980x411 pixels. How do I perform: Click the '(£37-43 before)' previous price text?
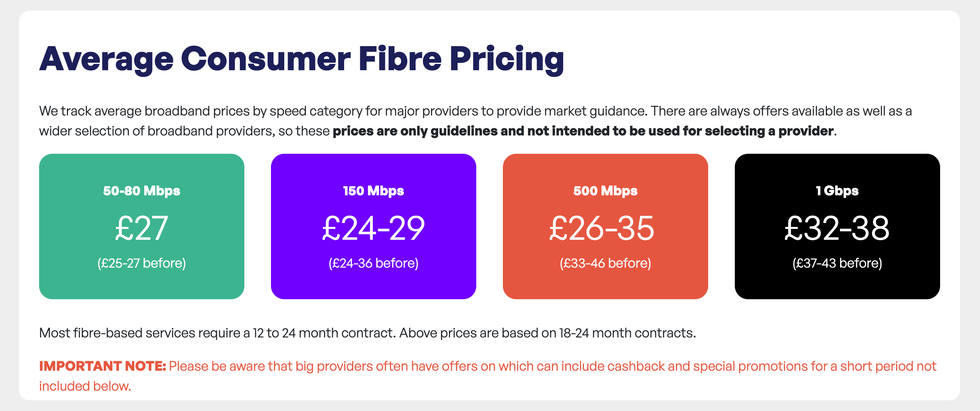[837, 264]
